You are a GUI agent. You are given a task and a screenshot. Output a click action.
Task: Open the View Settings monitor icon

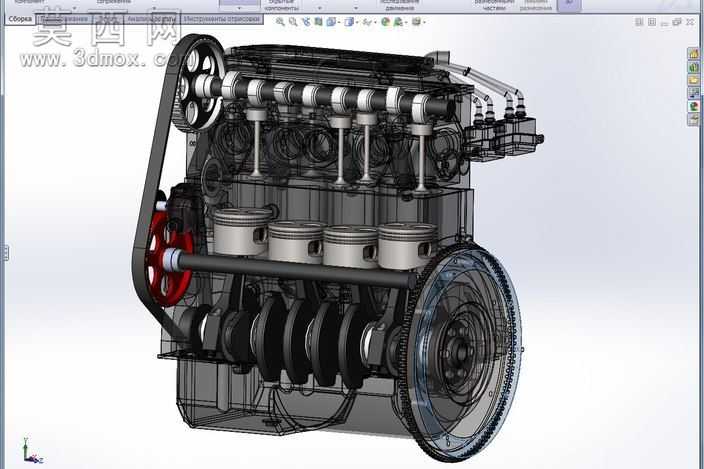(416, 22)
